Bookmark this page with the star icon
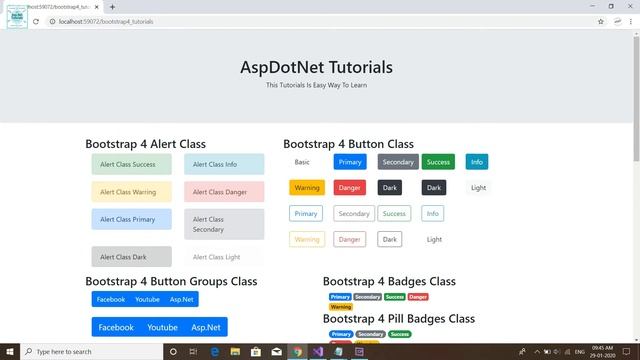Image resolution: width=640 pixels, height=360 pixels. click(x=600, y=22)
